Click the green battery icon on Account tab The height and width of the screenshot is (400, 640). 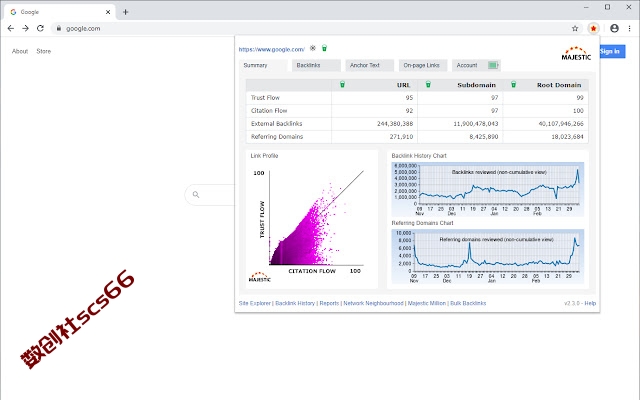click(493, 65)
